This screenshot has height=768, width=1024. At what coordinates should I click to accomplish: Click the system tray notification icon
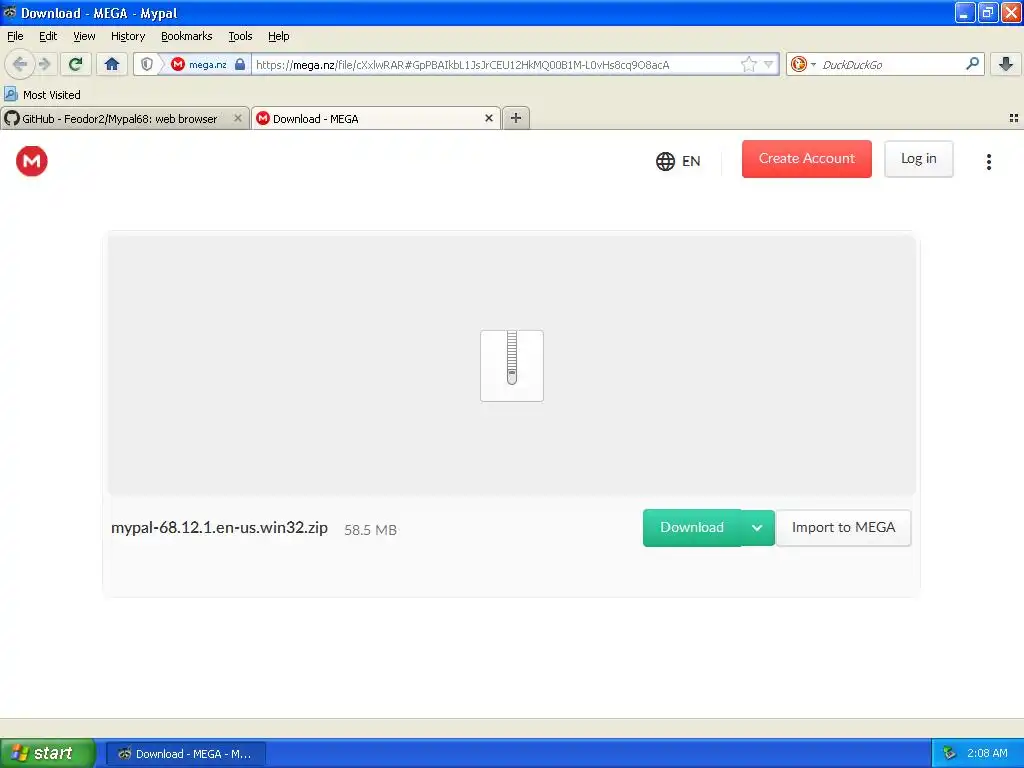tap(949, 754)
